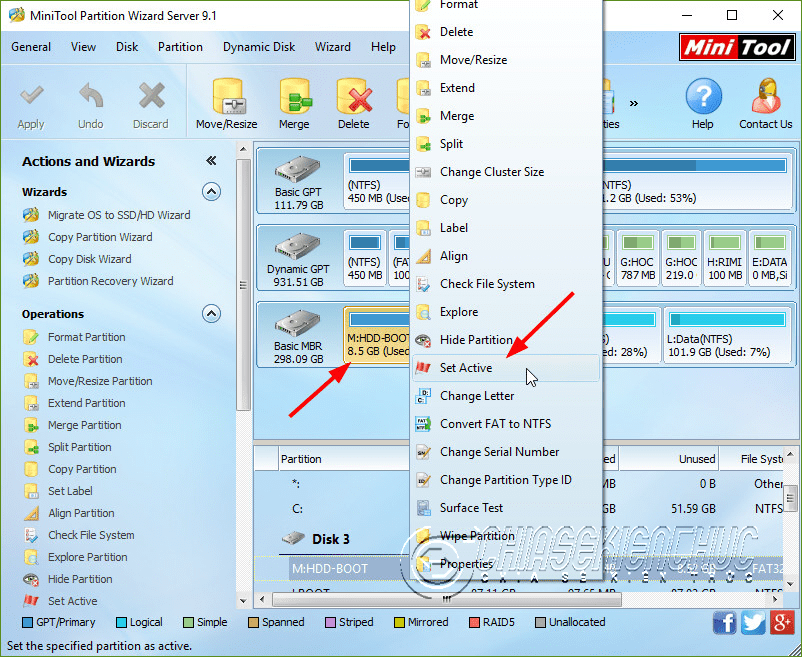Choose Convert FAT to NTFS
This screenshot has width=802, height=657.
[505, 424]
